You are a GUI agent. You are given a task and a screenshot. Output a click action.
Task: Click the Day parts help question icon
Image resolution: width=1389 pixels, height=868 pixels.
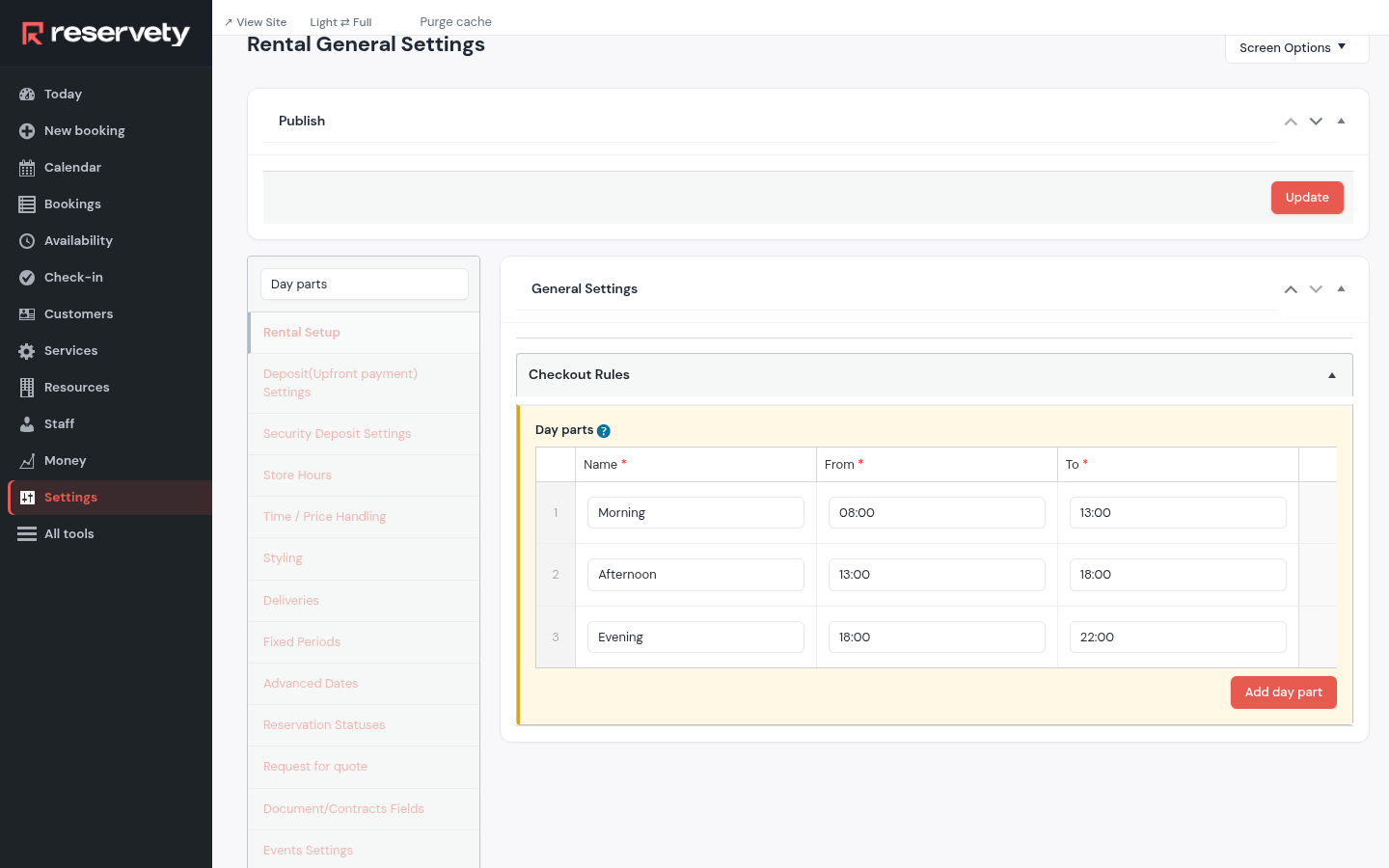coord(604,431)
